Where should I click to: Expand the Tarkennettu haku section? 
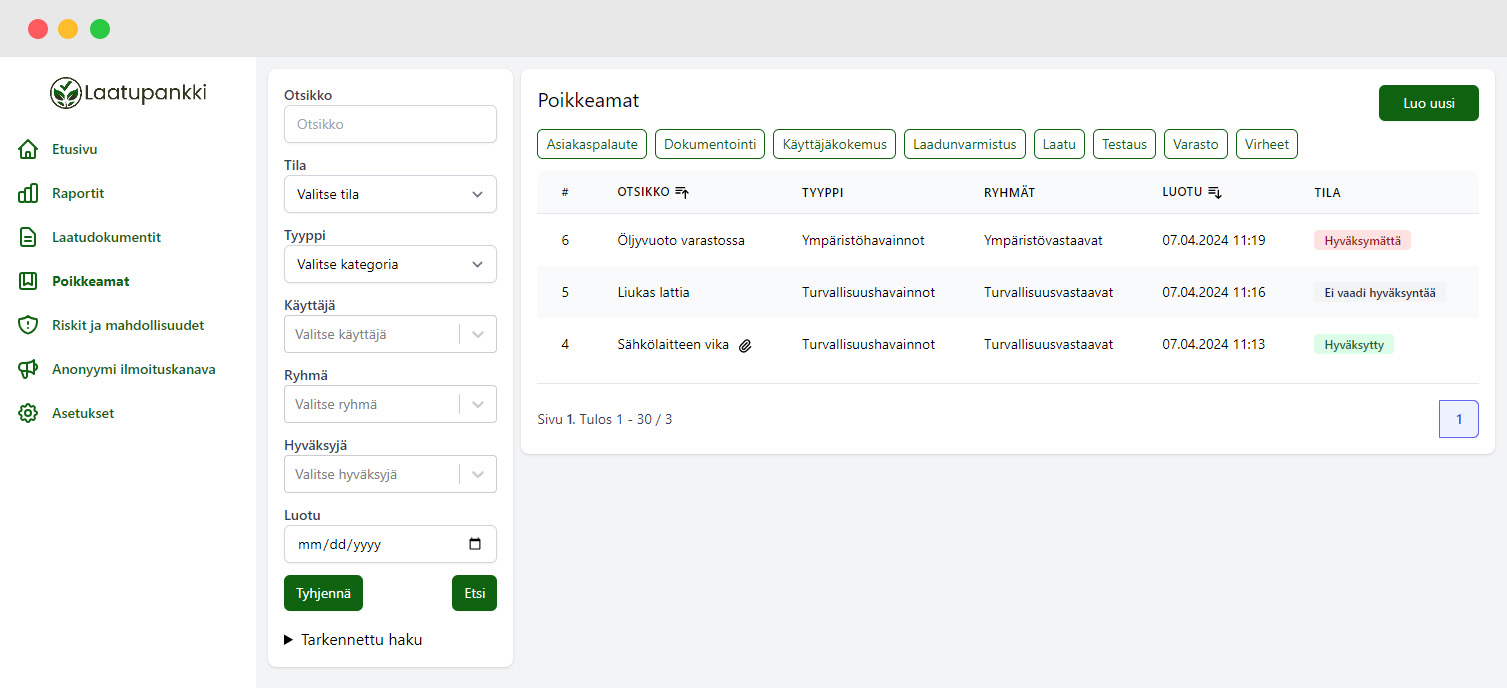pyautogui.click(x=354, y=640)
